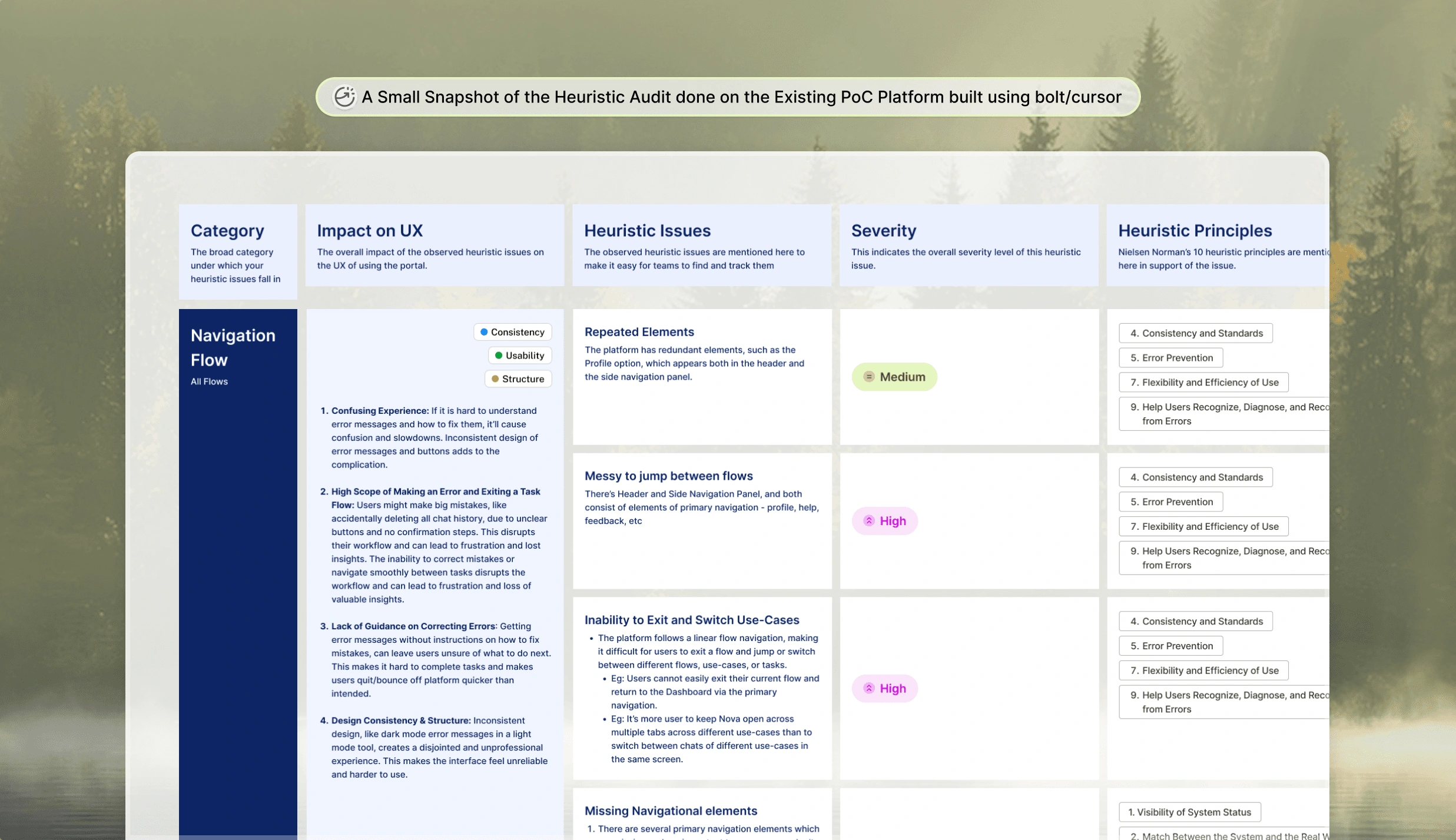Click the Medium severity equals icon
This screenshot has height=840, width=1456.
tap(868, 377)
